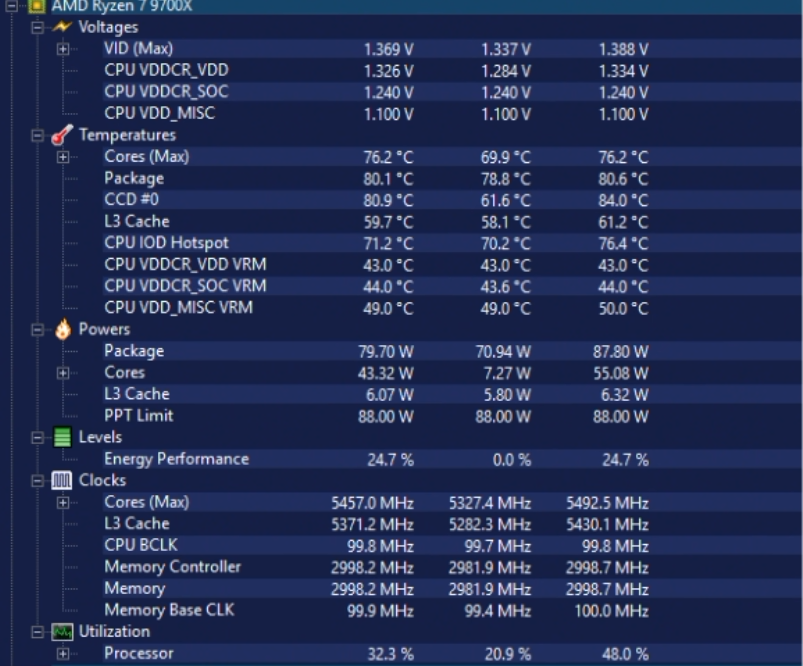803x666 pixels.
Task: Collapse the Clocks group
Action: coord(37,481)
